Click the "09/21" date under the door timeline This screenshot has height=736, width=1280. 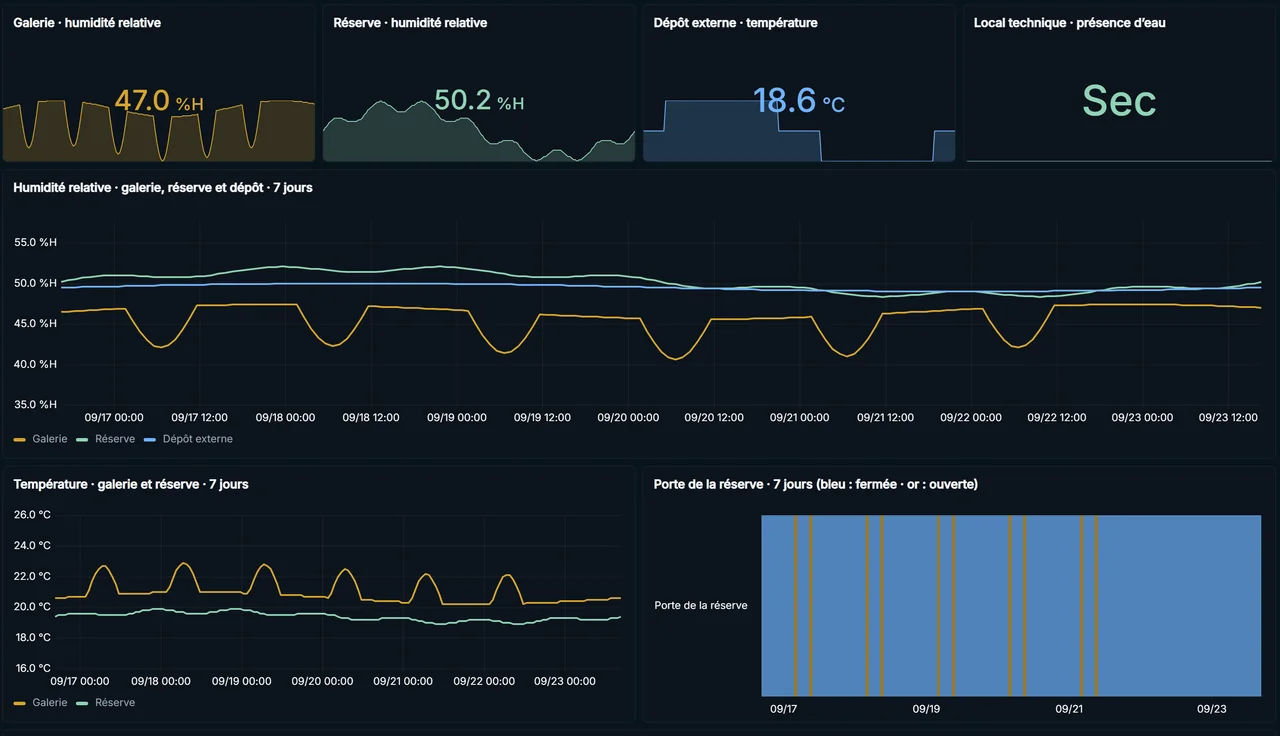click(1069, 709)
